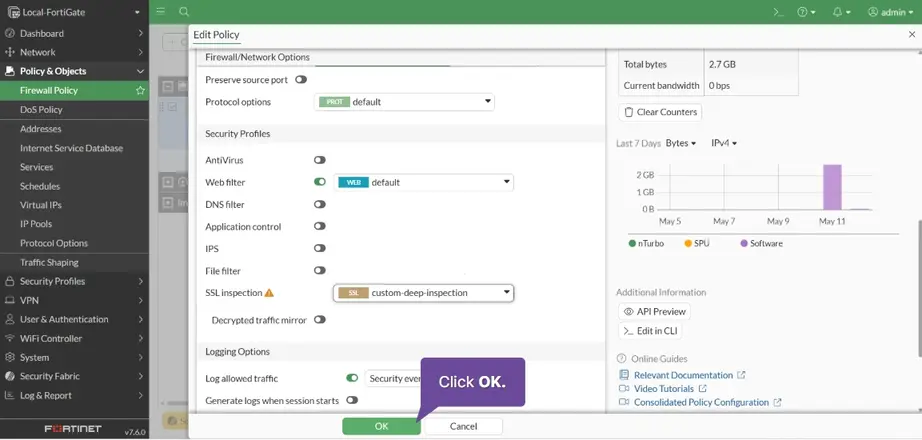922x440 pixels.
Task: Click the System gear icon
Action: pos(9,357)
